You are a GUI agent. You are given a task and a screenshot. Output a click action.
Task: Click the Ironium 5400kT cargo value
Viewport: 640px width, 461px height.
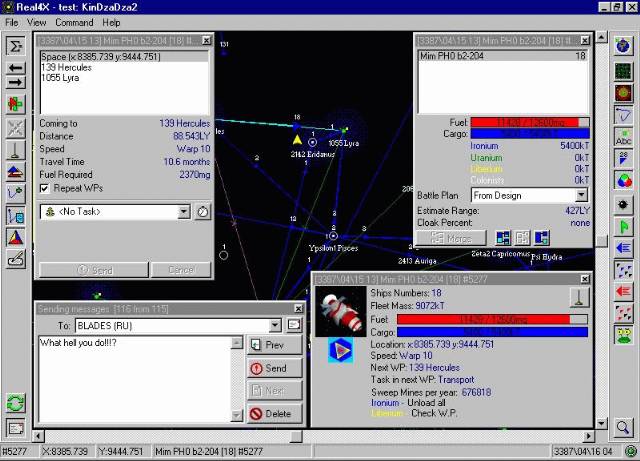[x=575, y=146]
